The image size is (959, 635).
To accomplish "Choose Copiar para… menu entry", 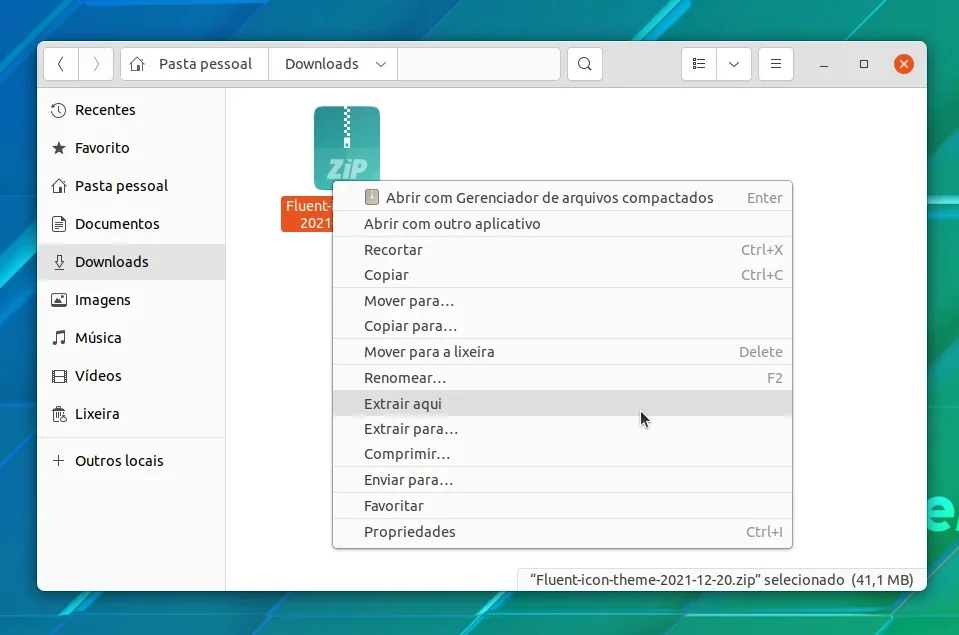I will 562,326.
